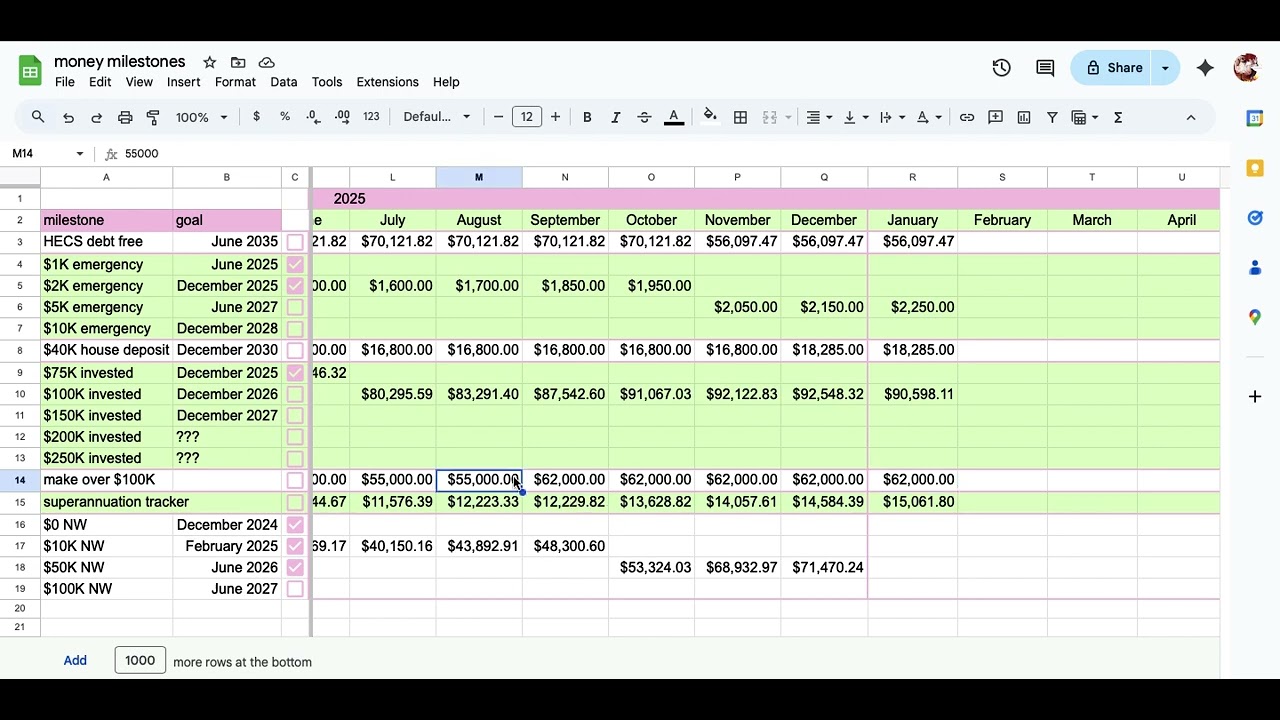Increase decimal places
This screenshot has height=720, width=1280.
tap(342, 117)
